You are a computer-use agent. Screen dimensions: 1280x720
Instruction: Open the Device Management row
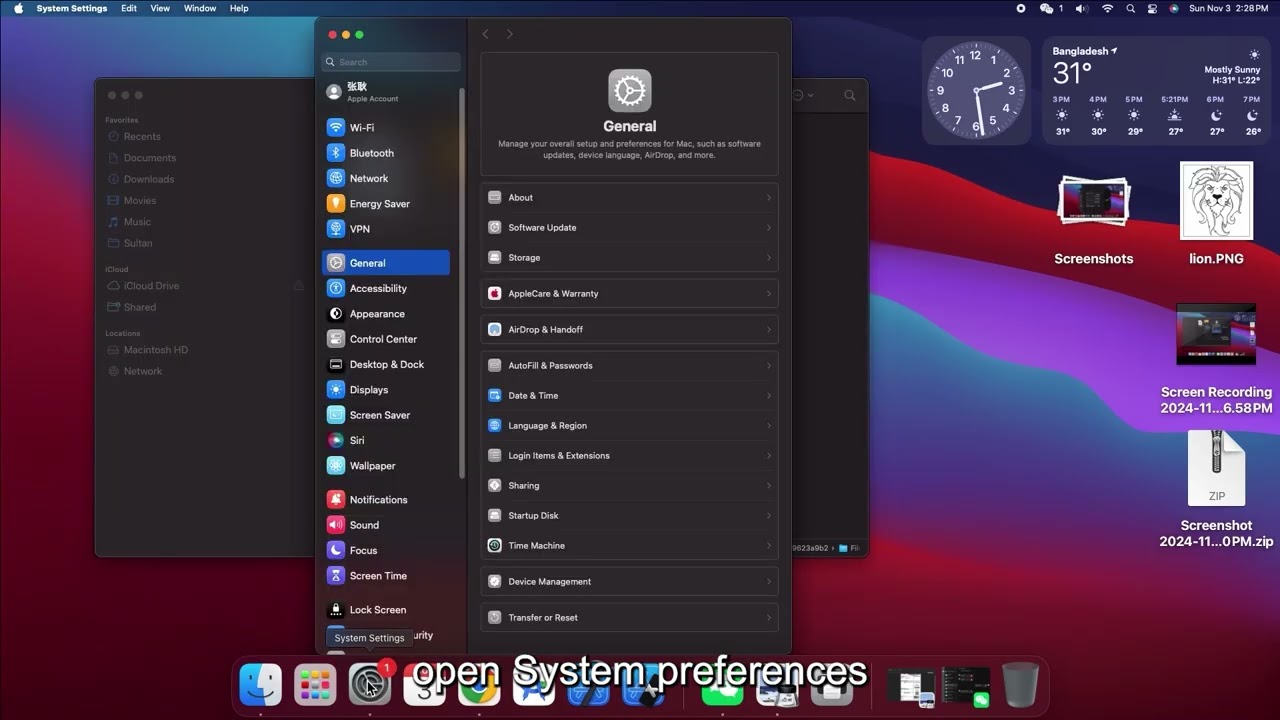point(630,582)
